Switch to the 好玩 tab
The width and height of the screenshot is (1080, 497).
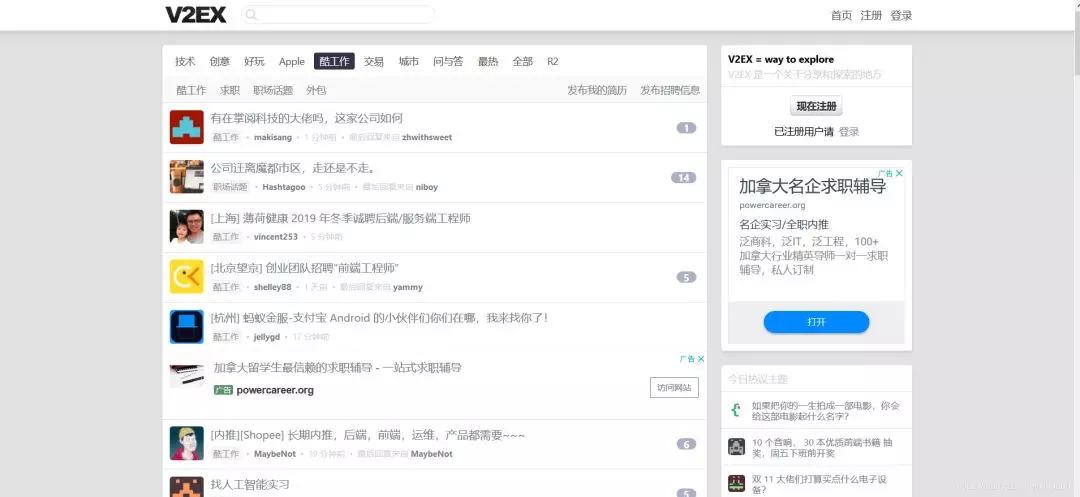pos(254,61)
